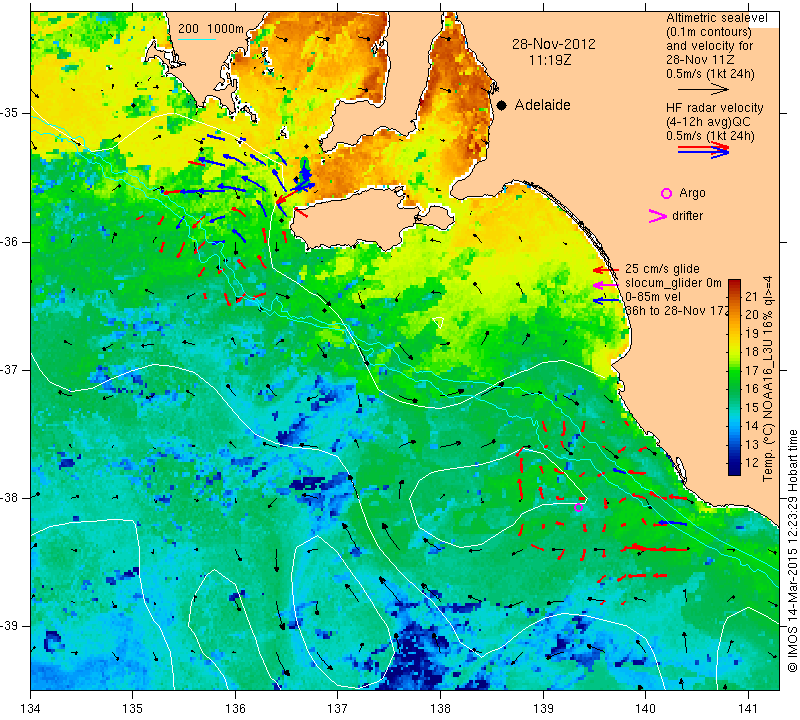
Task: Click the 'Argo' legend label
Action: click(692, 193)
